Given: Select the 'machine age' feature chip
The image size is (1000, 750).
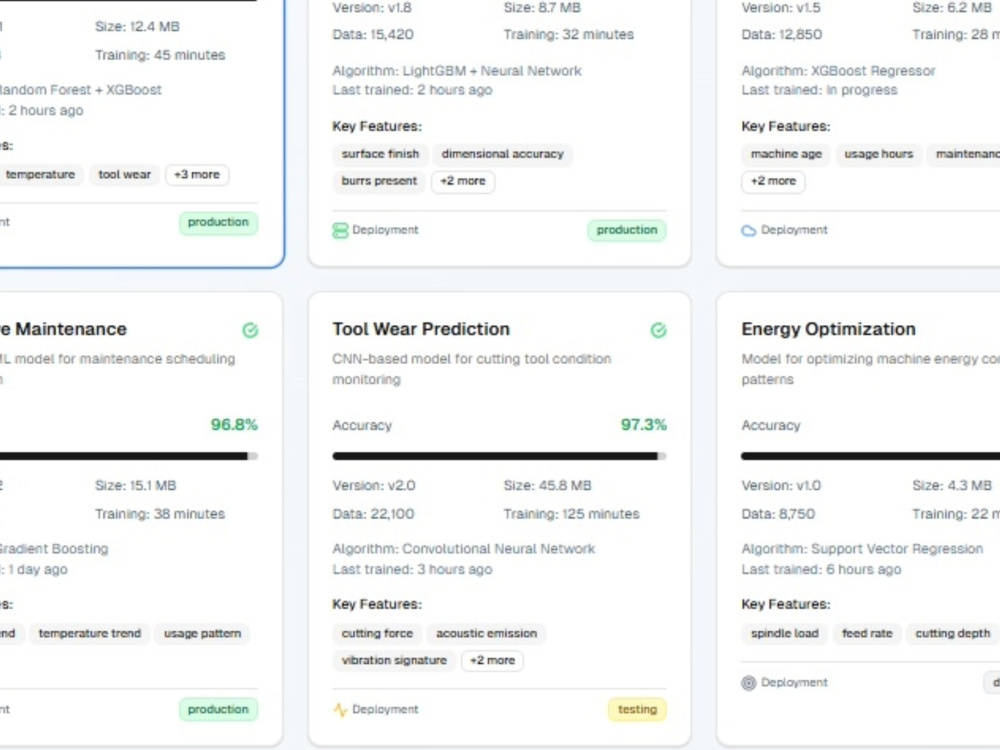Looking at the screenshot, I should tap(786, 154).
